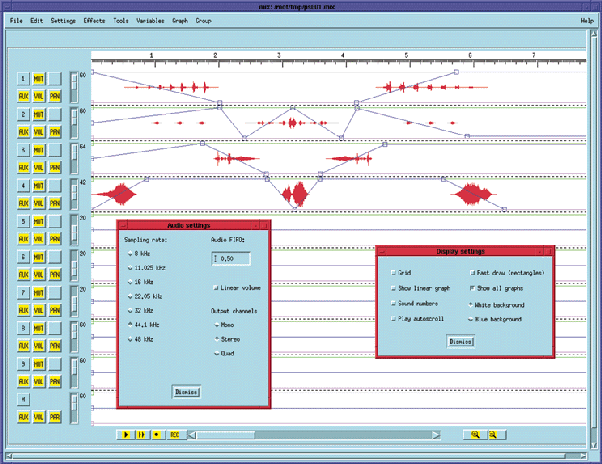Open the Effects menu
The width and height of the screenshot is (602, 464).
(x=94, y=20)
